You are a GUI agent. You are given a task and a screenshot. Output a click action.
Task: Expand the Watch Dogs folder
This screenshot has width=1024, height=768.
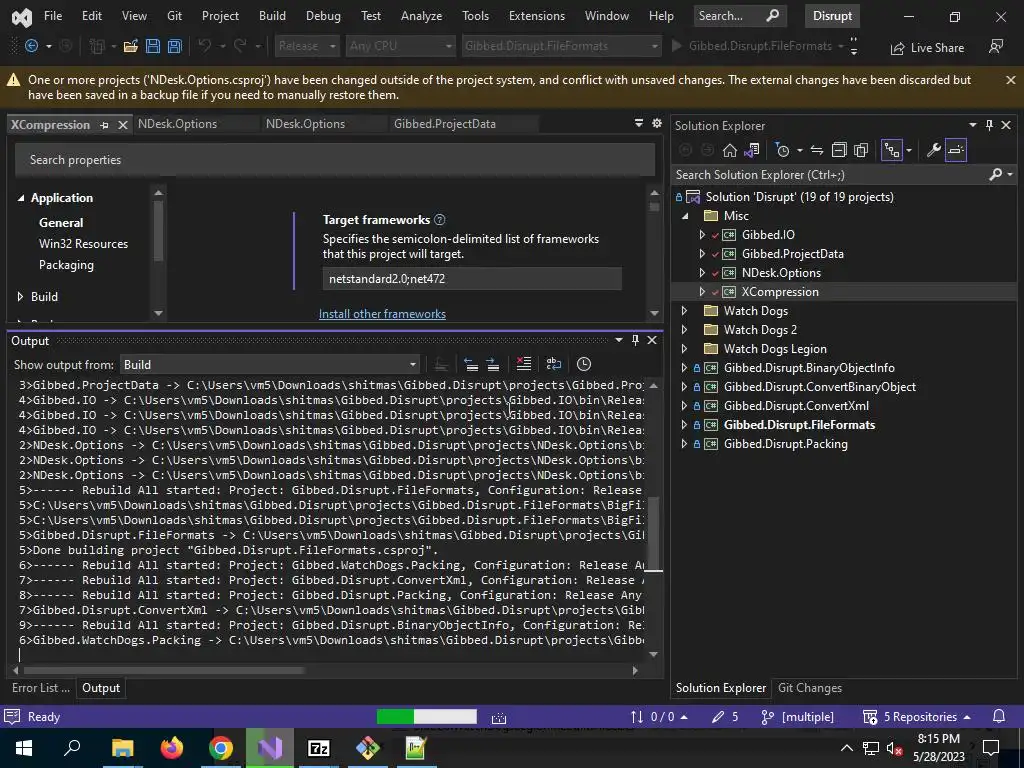click(684, 311)
